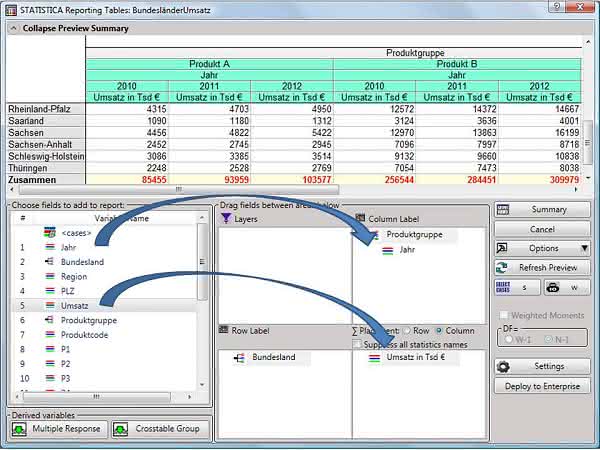Select the Row placement radio button
600x450 pixels.
[408, 331]
